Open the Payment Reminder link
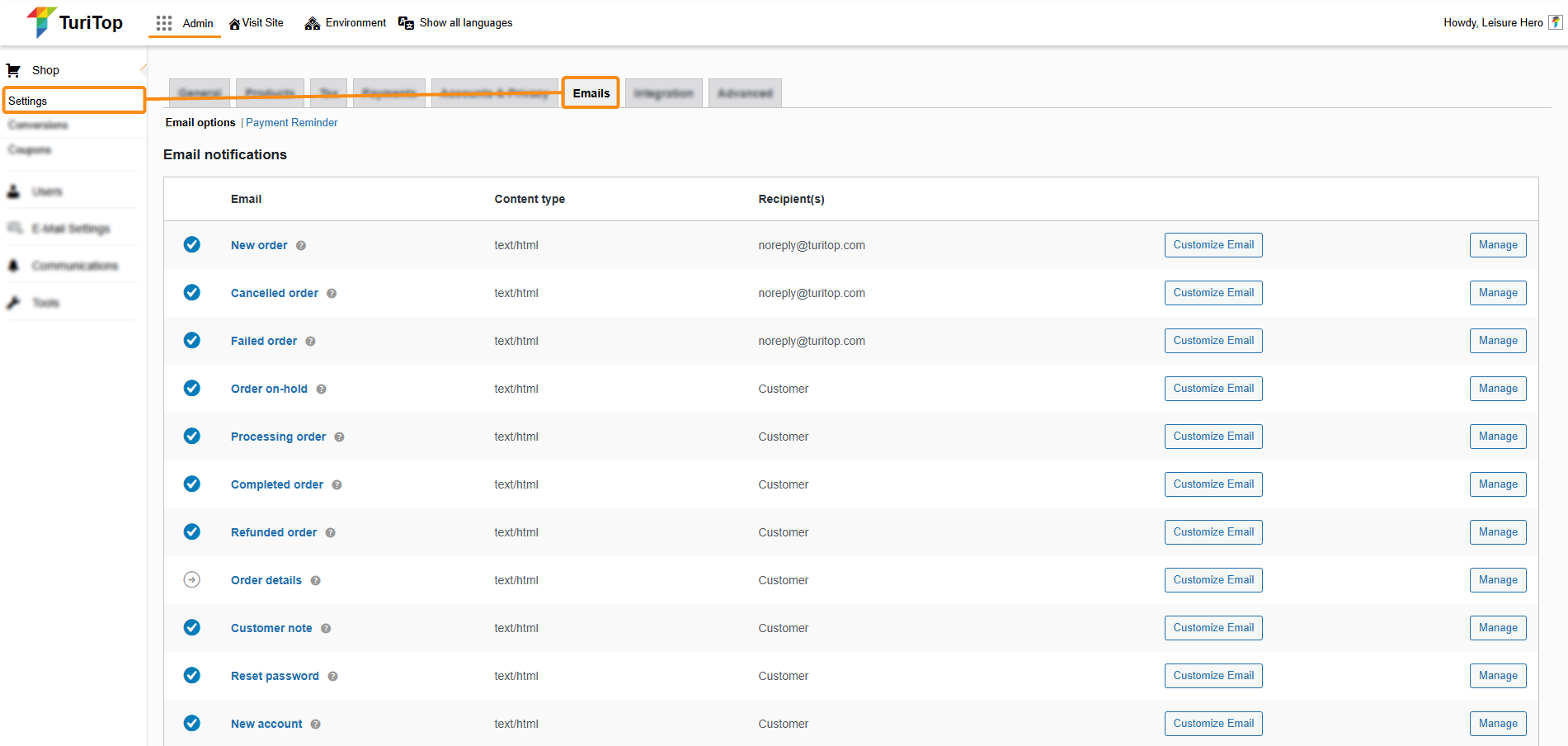The width and height of the screenshot is (1568, 746). click(x=291, y=123)
